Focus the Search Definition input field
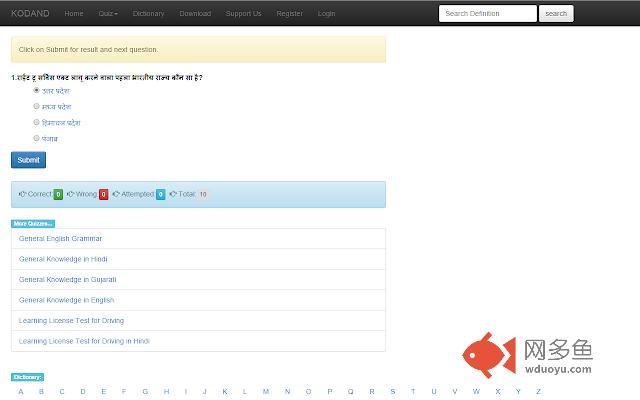This screenshot has width=640, height=400. (488, 13)
